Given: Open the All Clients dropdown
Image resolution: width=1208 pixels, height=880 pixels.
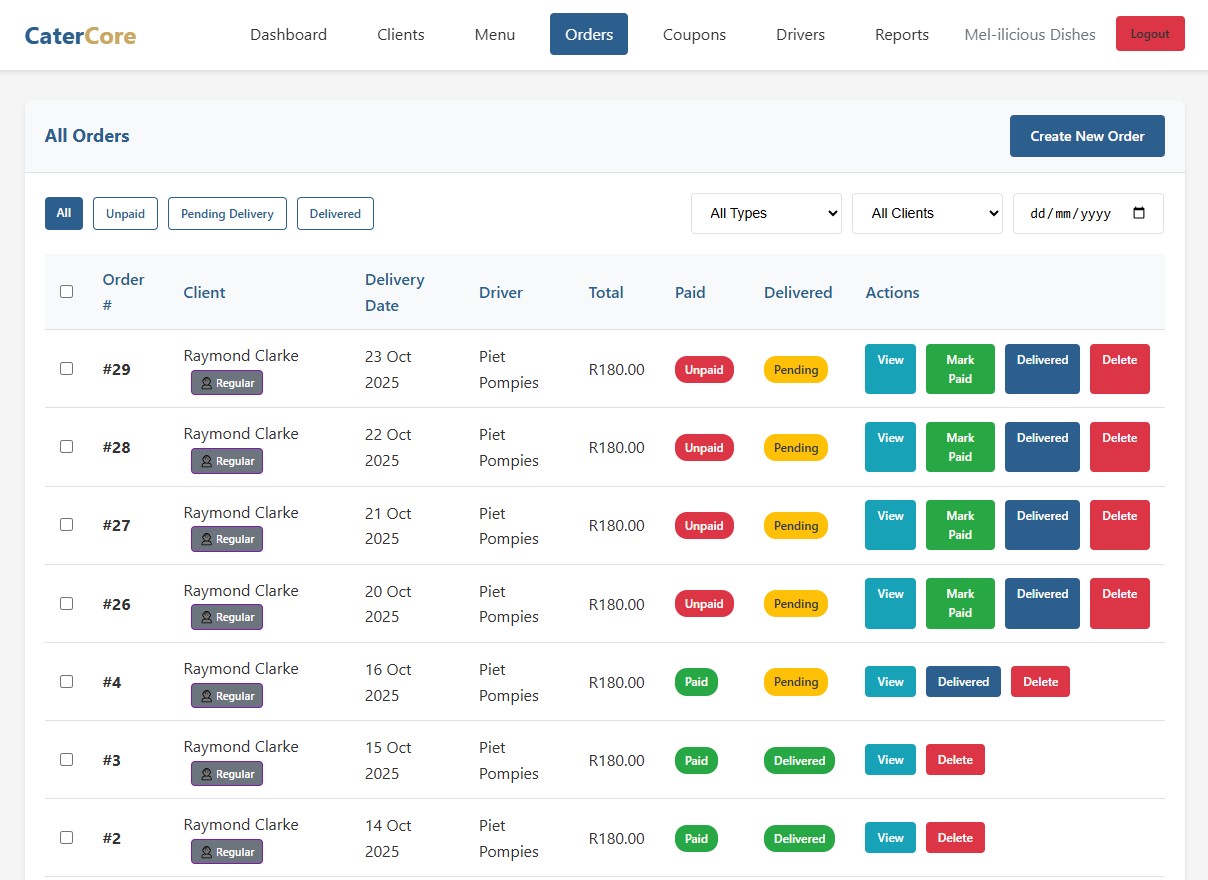Looking at the screenshot, I should (926, 213).
